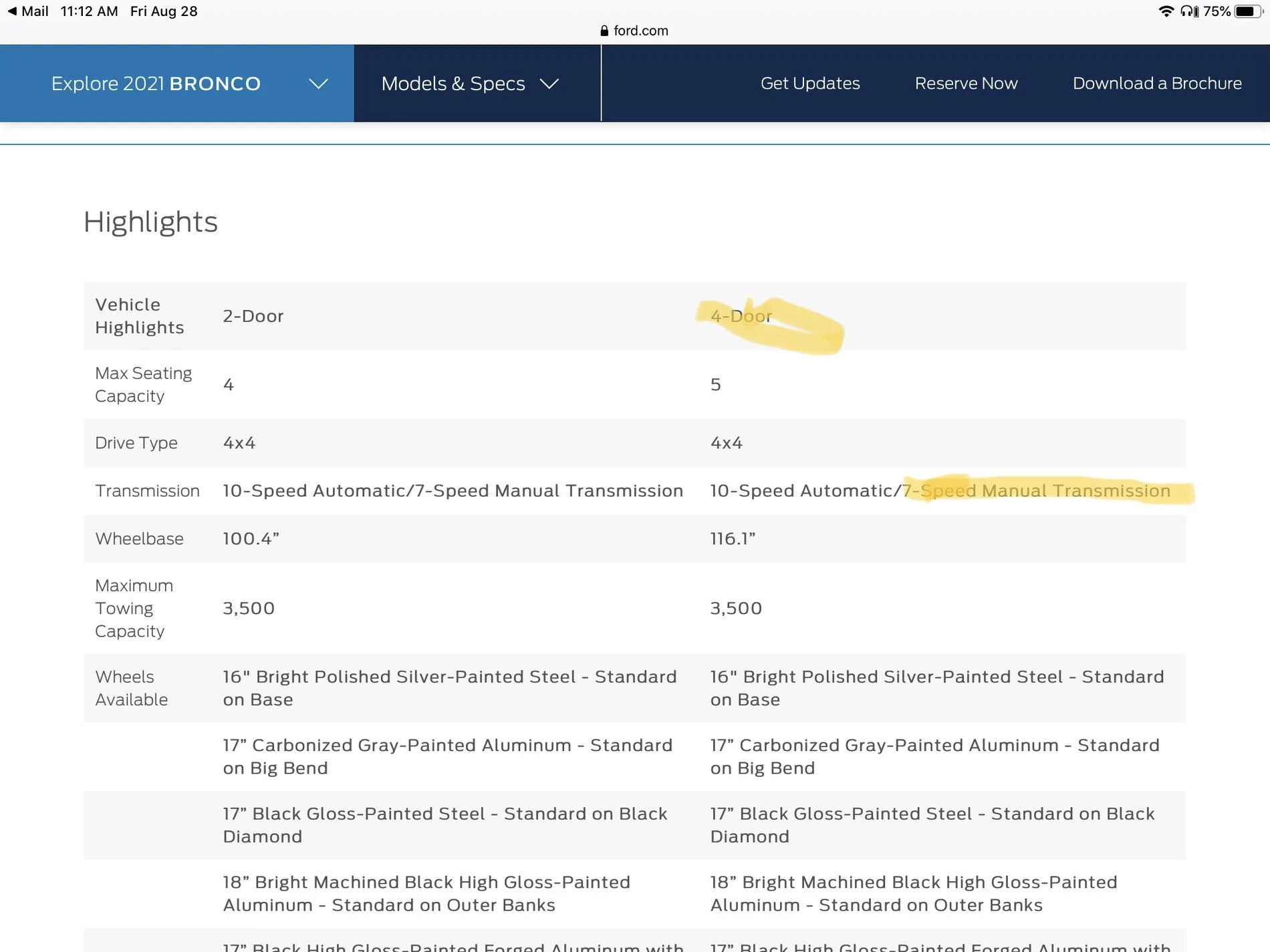Select the Drive Type label
The height and width of the screenshot is (952, 1270).
136,443
